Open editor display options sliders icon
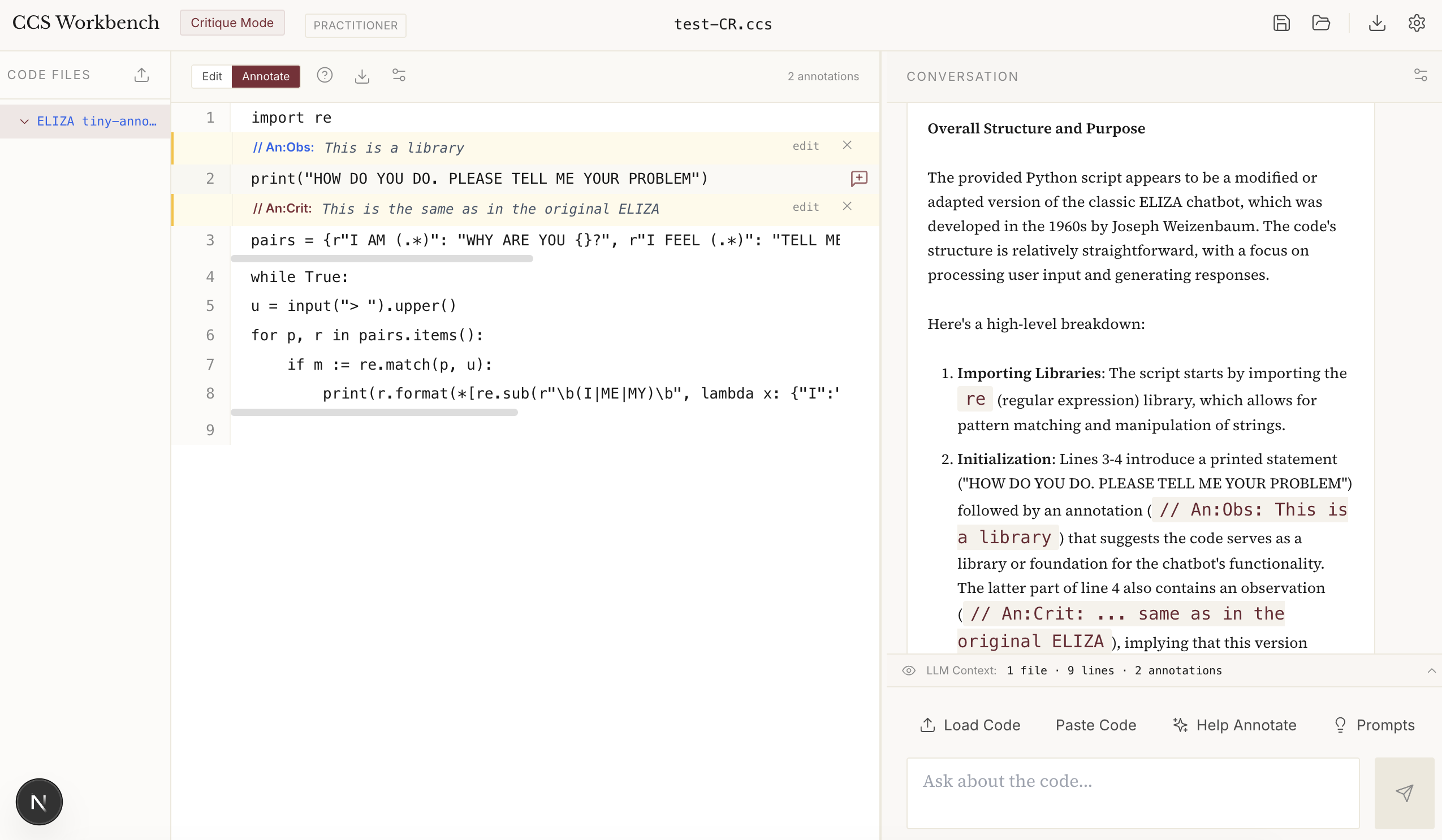1442x840 pixels. click(x=399, y=76)
